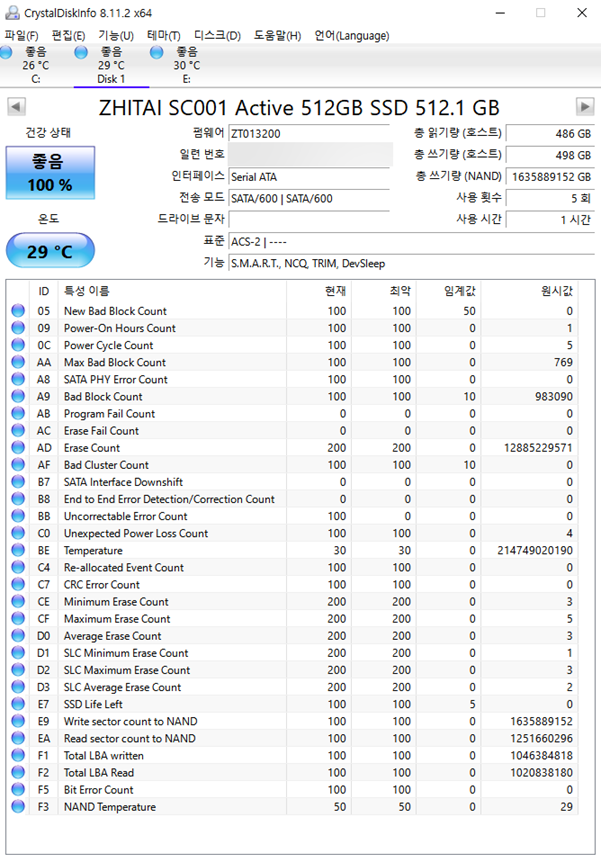Open the 기능(U) menu

coord(116,36)
